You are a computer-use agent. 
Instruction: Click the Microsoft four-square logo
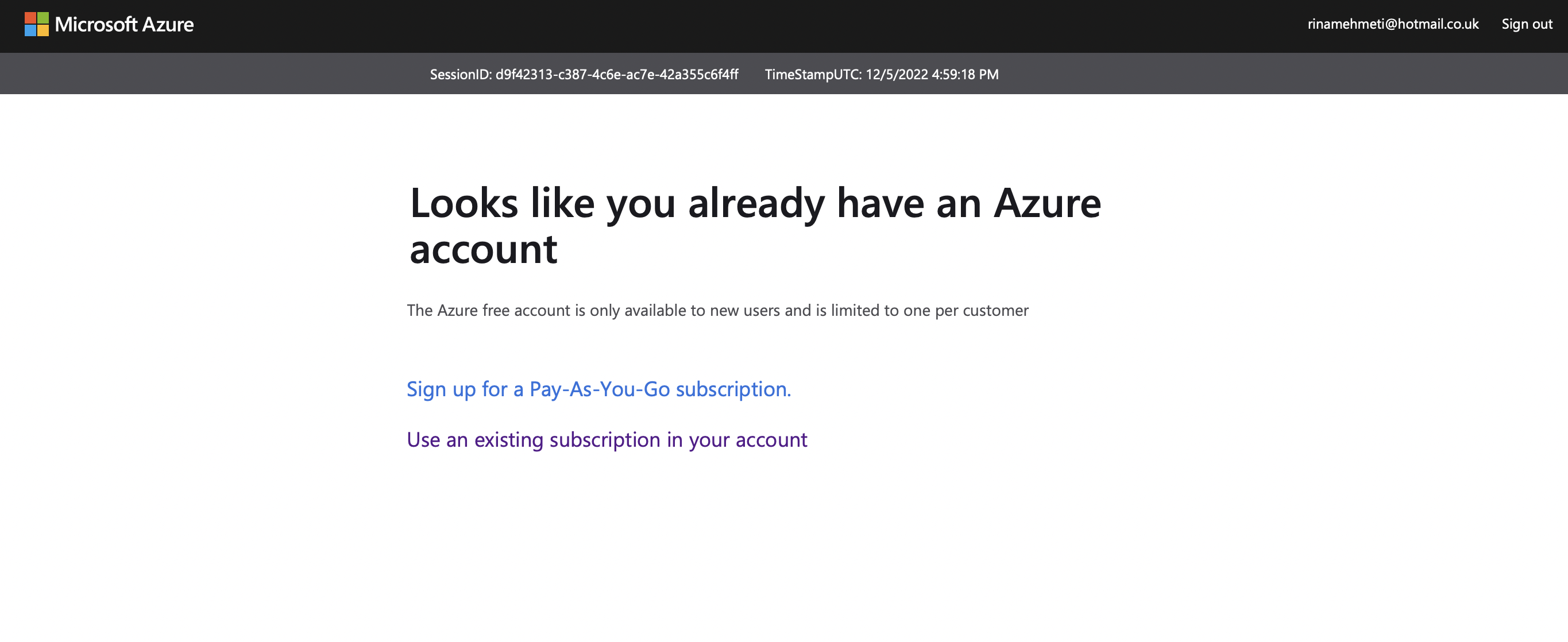[37, 24]
